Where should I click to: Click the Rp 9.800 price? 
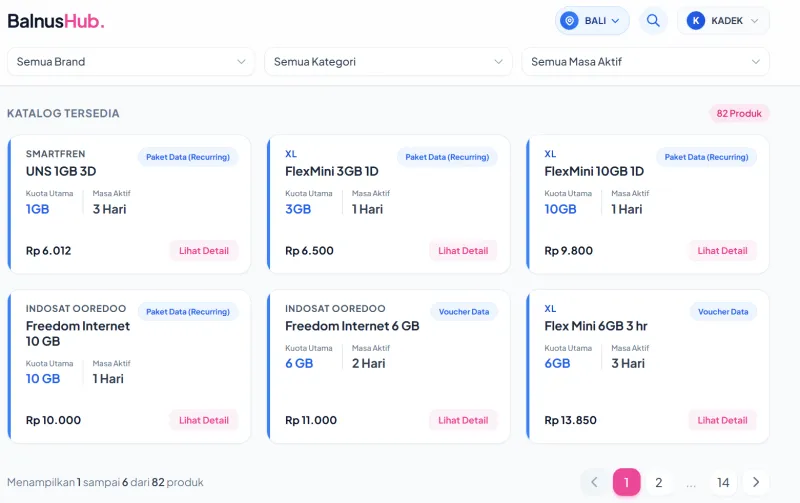point(568,251)
